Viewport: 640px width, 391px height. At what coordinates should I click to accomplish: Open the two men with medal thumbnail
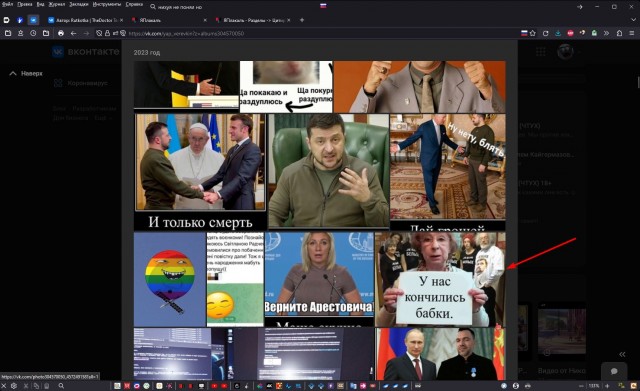pyautogui.click(x=440, y=354)
